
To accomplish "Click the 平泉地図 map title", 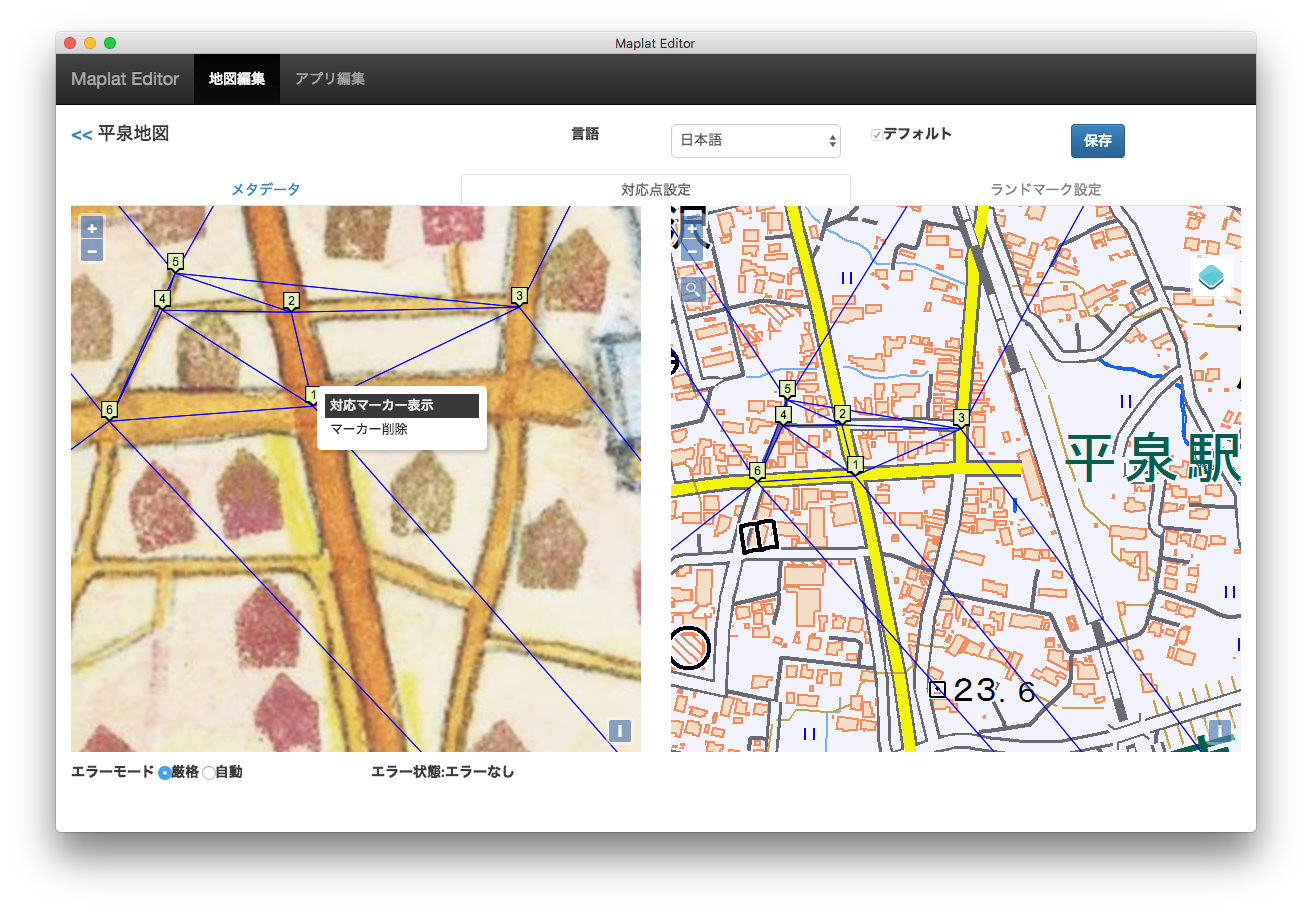I will coord(133,133).
